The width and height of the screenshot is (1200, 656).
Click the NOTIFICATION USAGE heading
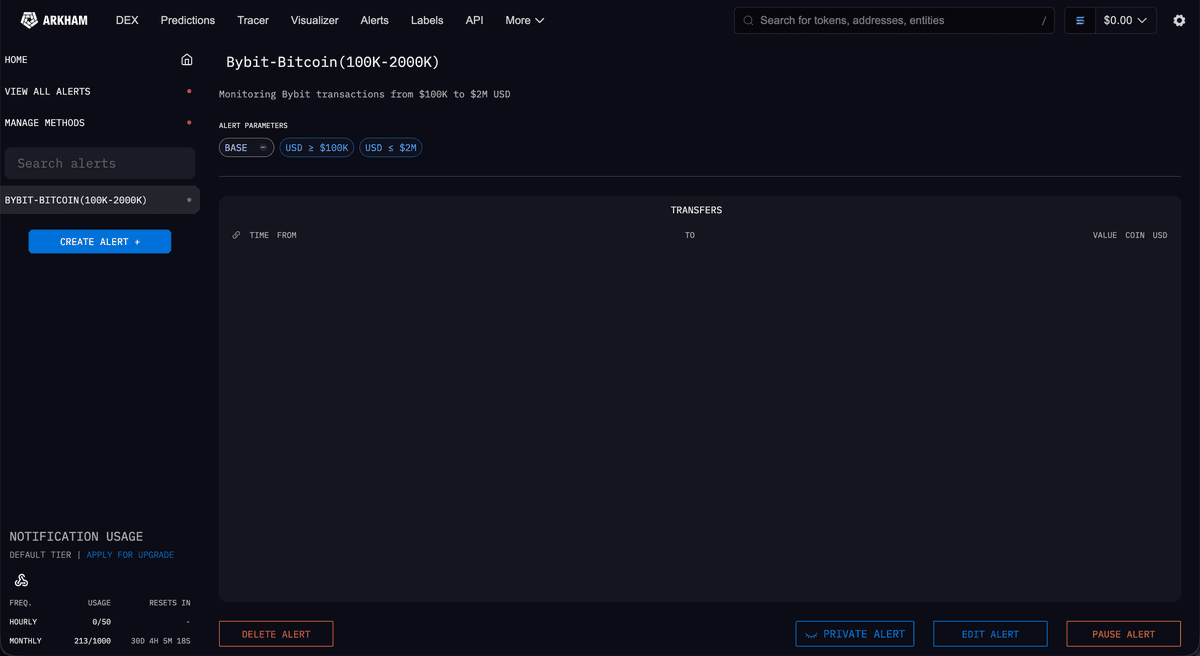tap(76, 537)
